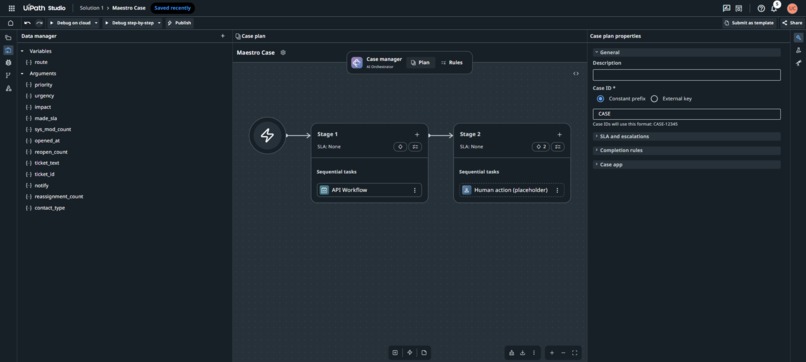806x362 pixels.
Task: Toggle the code view brackets icon
Action: pos(576,74)
